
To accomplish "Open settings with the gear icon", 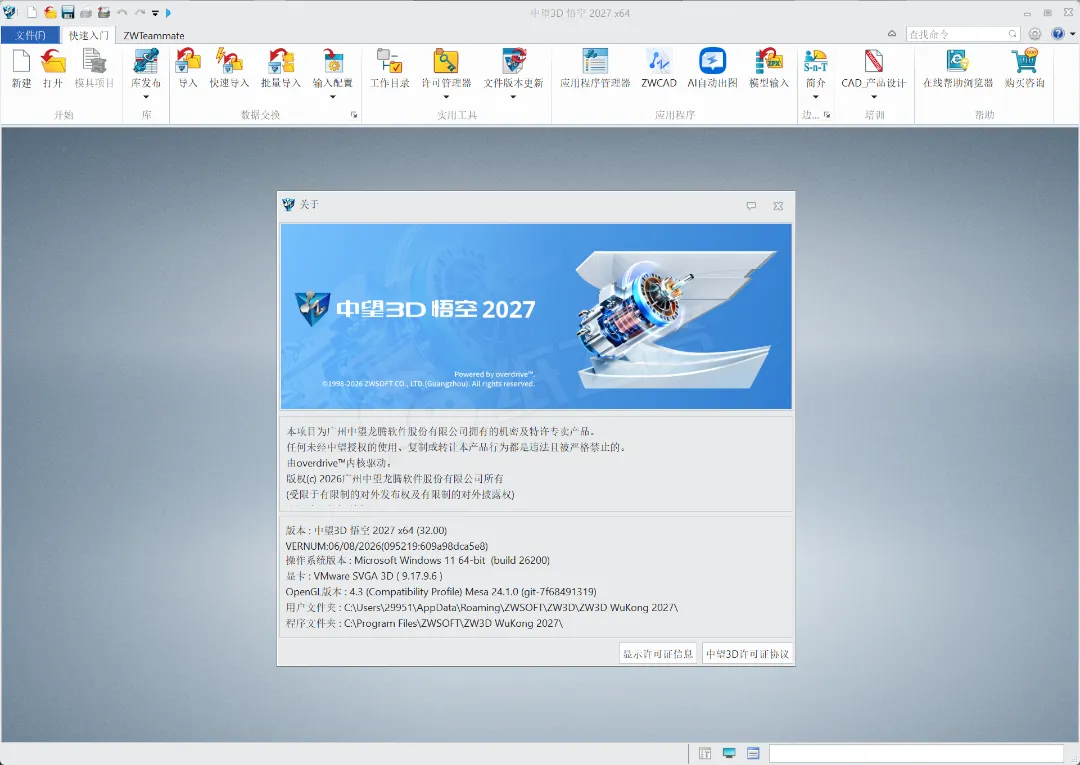I will pos(1035,34).
